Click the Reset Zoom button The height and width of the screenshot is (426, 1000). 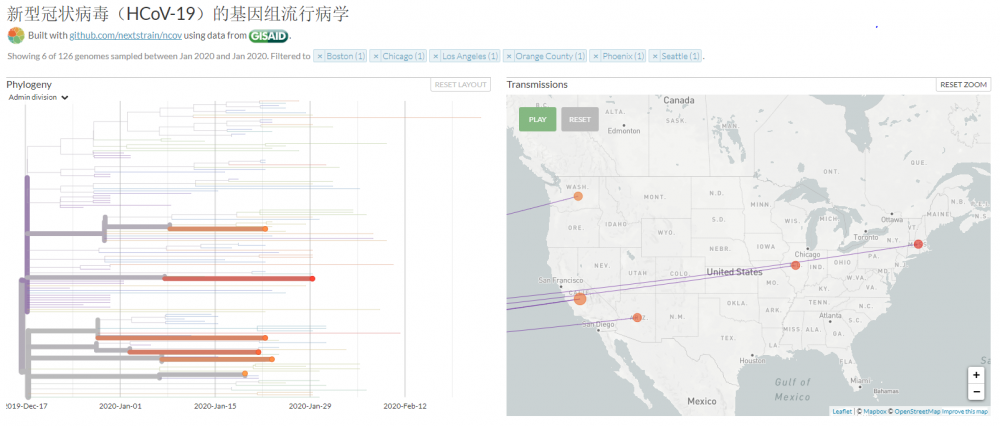(963, 85)
